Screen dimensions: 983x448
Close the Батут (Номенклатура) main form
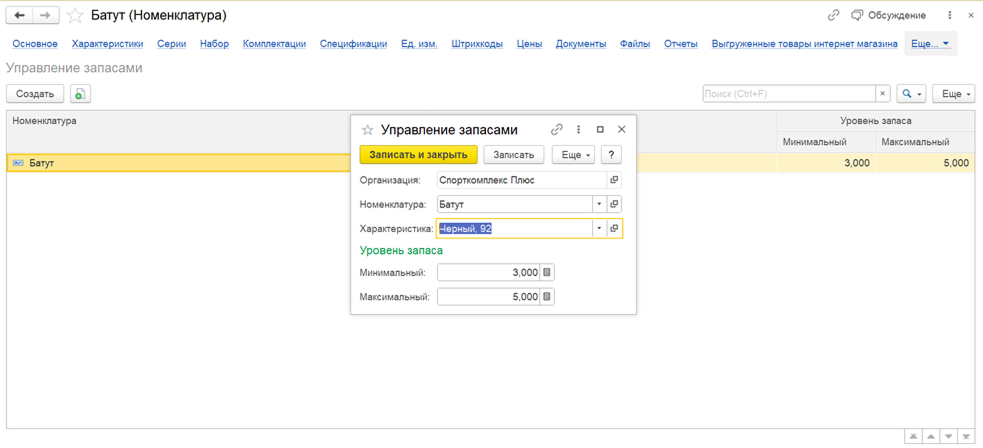click(x=969, y=15)
